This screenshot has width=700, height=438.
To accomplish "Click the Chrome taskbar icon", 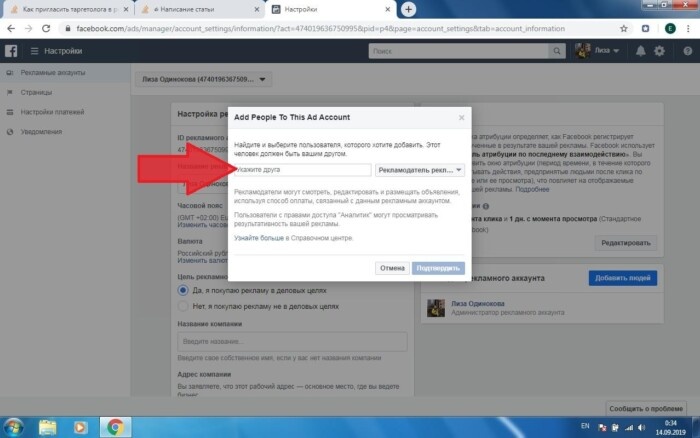I will point(115,427).
